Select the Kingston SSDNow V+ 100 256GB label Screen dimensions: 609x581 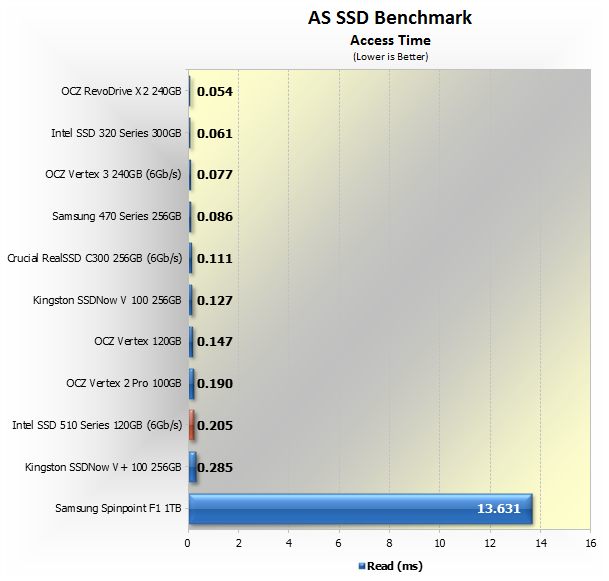point(103,467)
